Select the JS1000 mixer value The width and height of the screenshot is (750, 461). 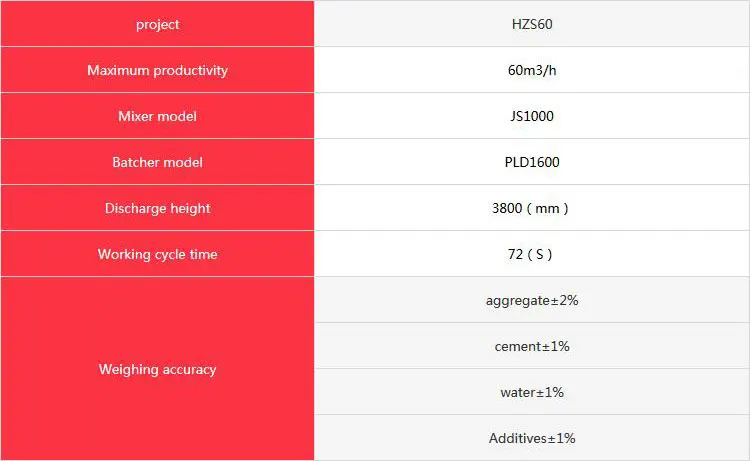[x=531, y=116]
